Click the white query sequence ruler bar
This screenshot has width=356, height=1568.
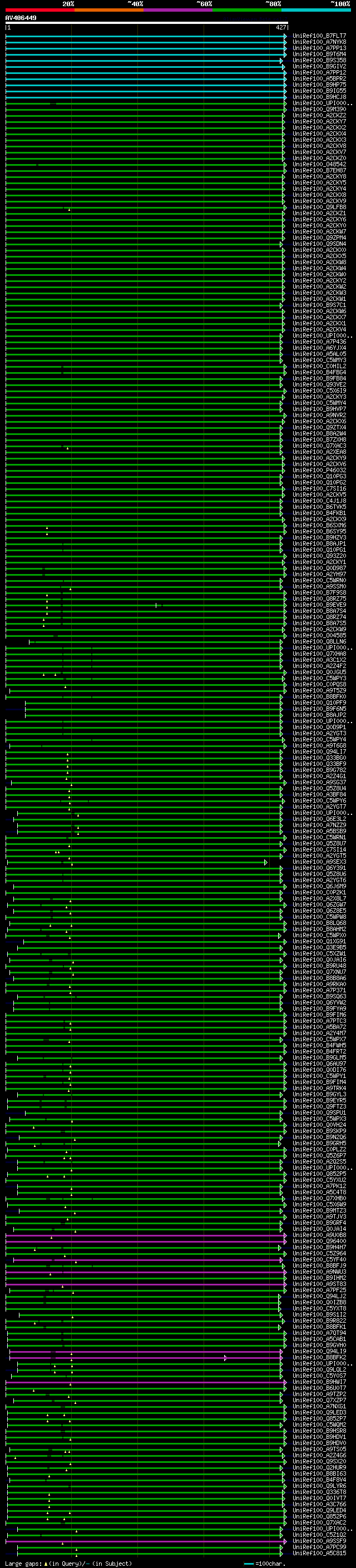pos(147,23)
